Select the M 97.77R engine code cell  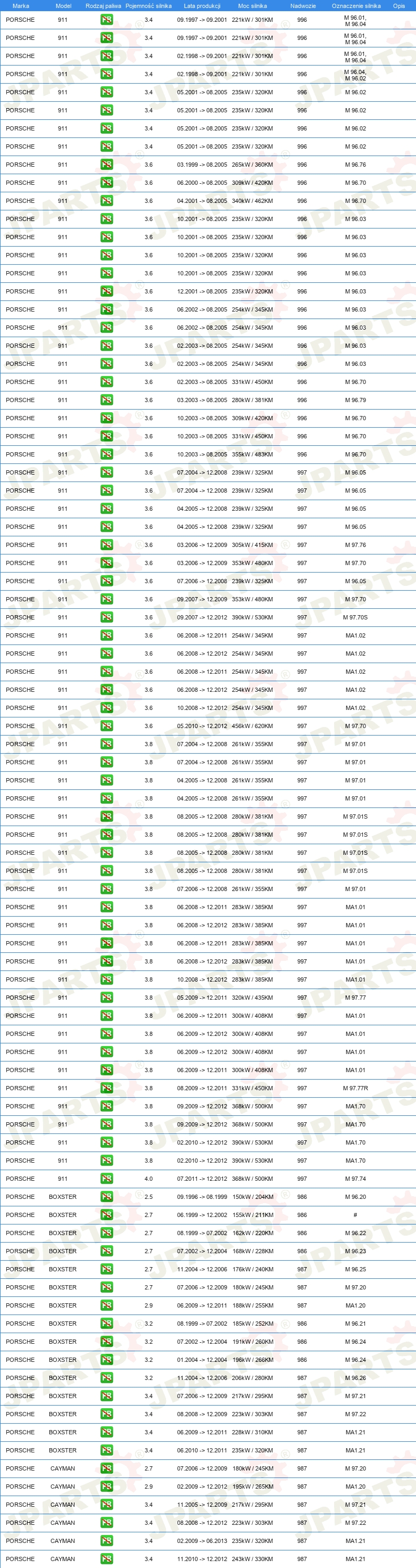coord(355,1088)
